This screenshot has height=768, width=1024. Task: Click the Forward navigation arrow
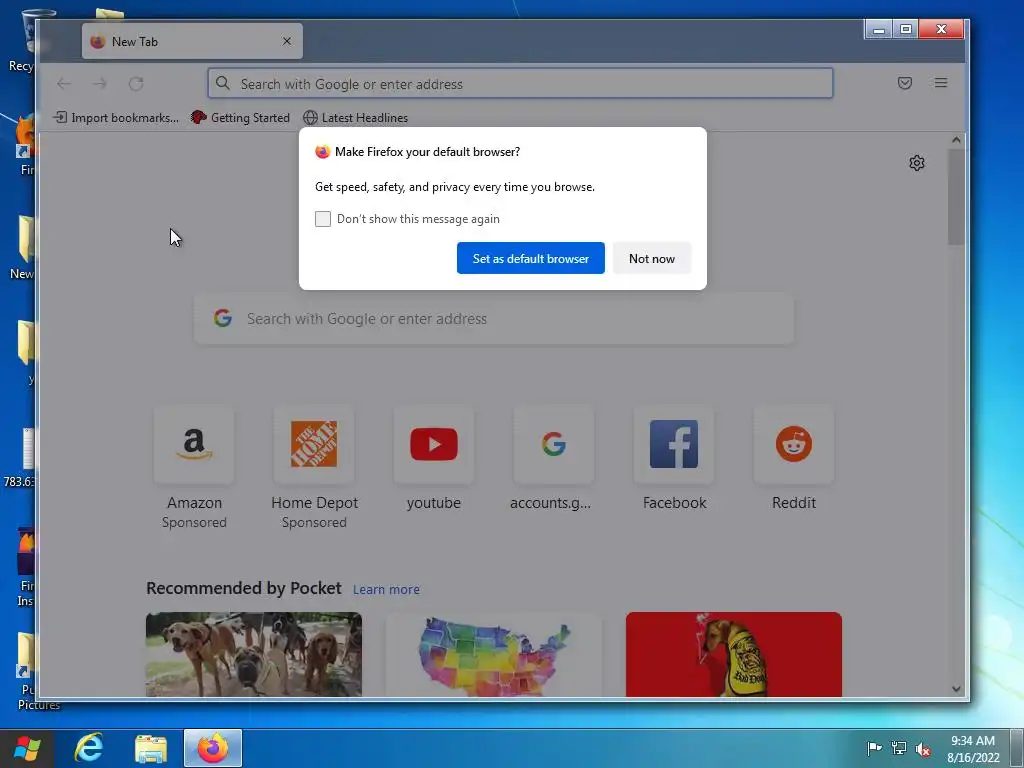99,84
